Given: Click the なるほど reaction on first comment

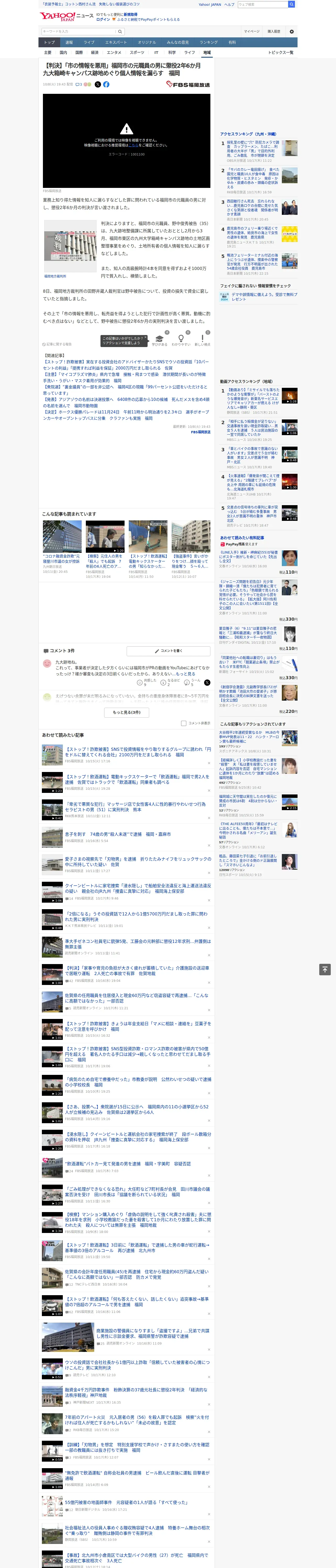Looking at the screenshot, I should tap(170, 683).
